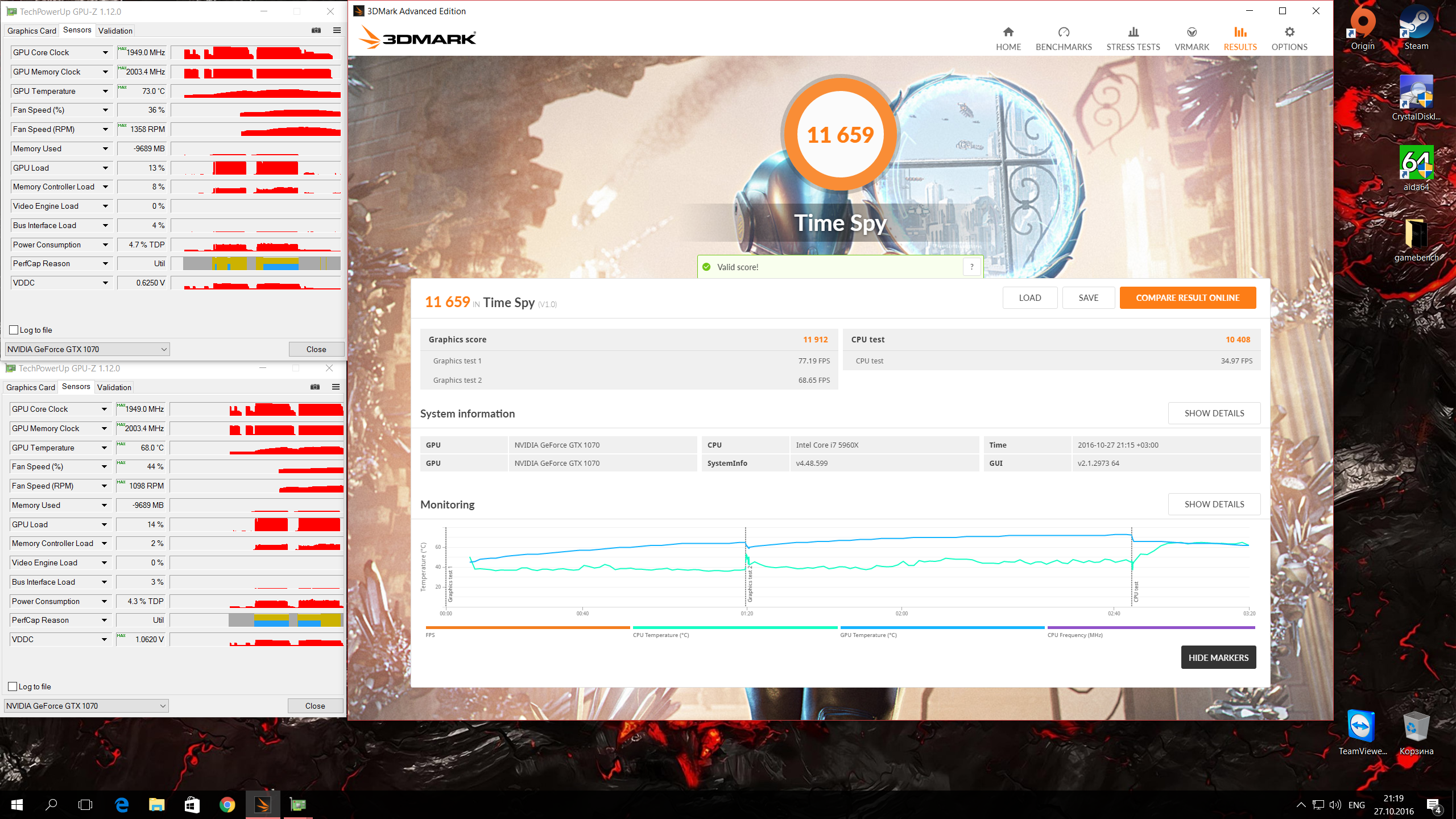Click the screenshot camera icon in top GPU-Z
Screen dimensions: 1456x819
(316, 30)
